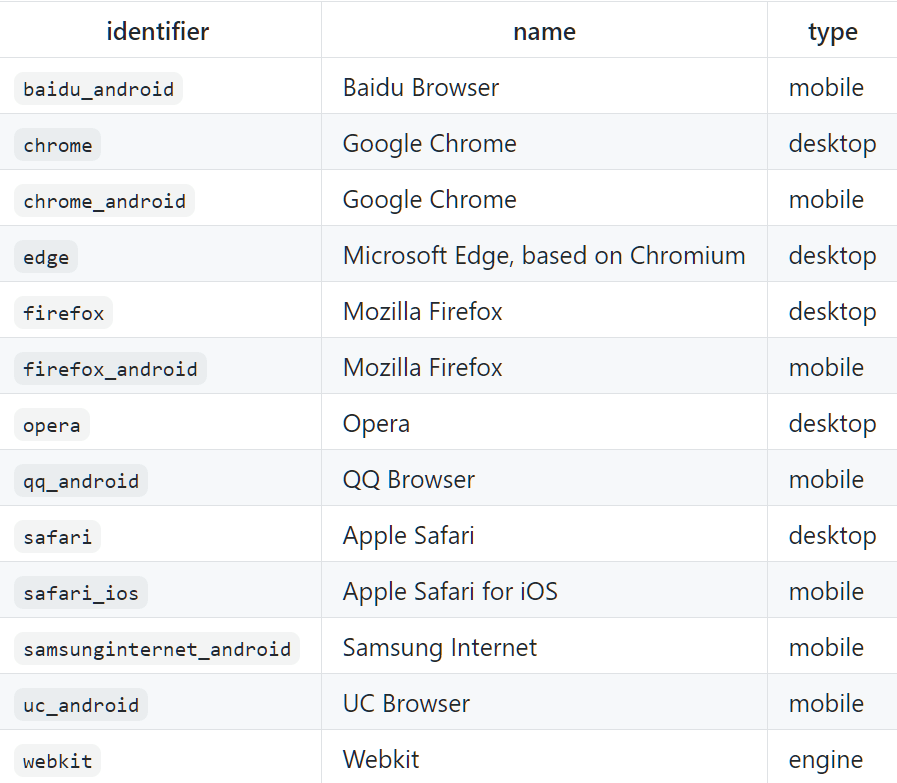
Task: Click the edge identifier tag
Action: 46,257
